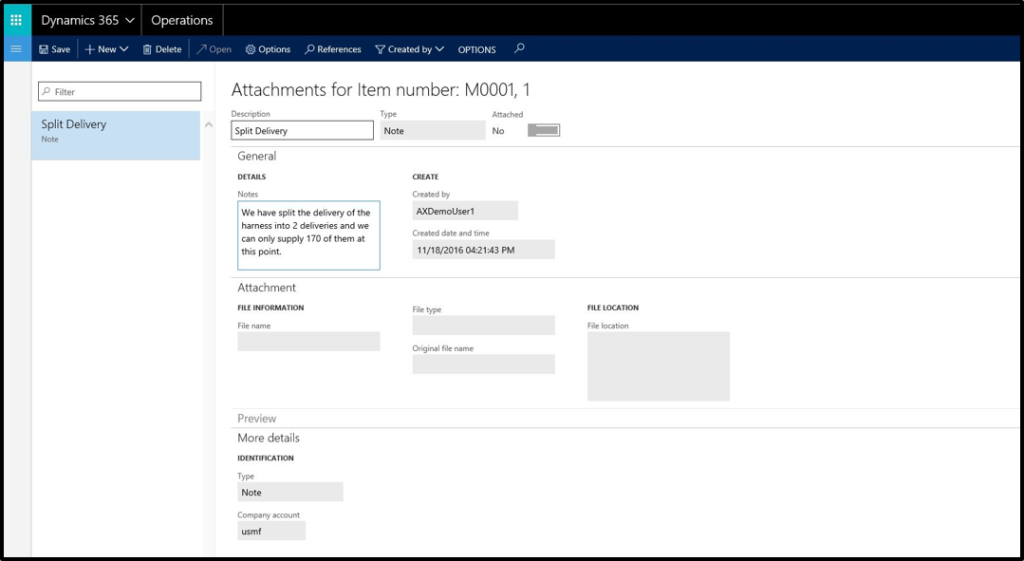Click the References search icon
Image resolution: width=1024 pixels, height=561 pixels.
point(310,49)
